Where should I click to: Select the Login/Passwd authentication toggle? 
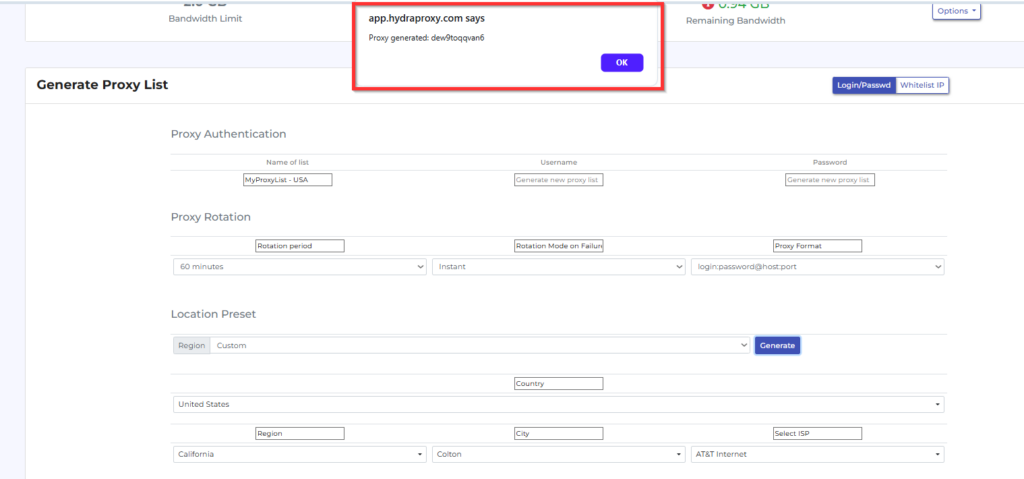863,86
